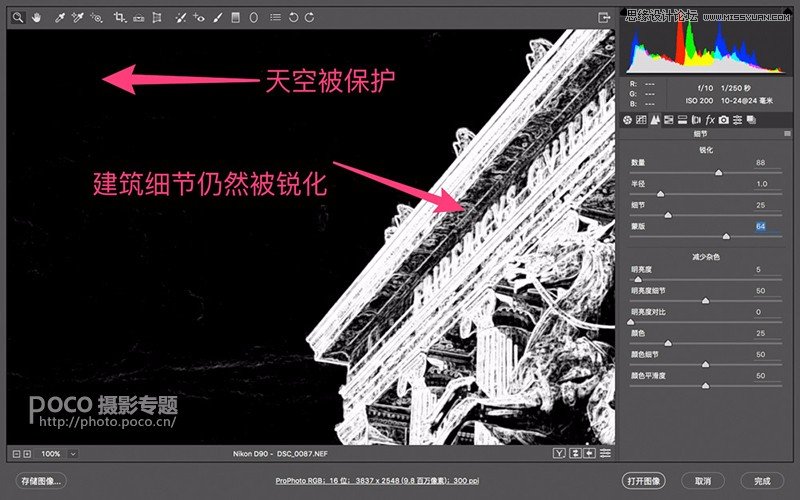800x500 pixels.
Task: Click the 细节 detail slider handle
Action: 668,215
